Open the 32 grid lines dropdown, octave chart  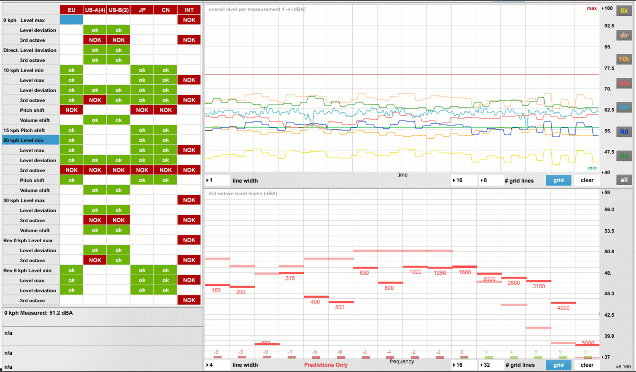pyautogui.click(x=491, y=365)
